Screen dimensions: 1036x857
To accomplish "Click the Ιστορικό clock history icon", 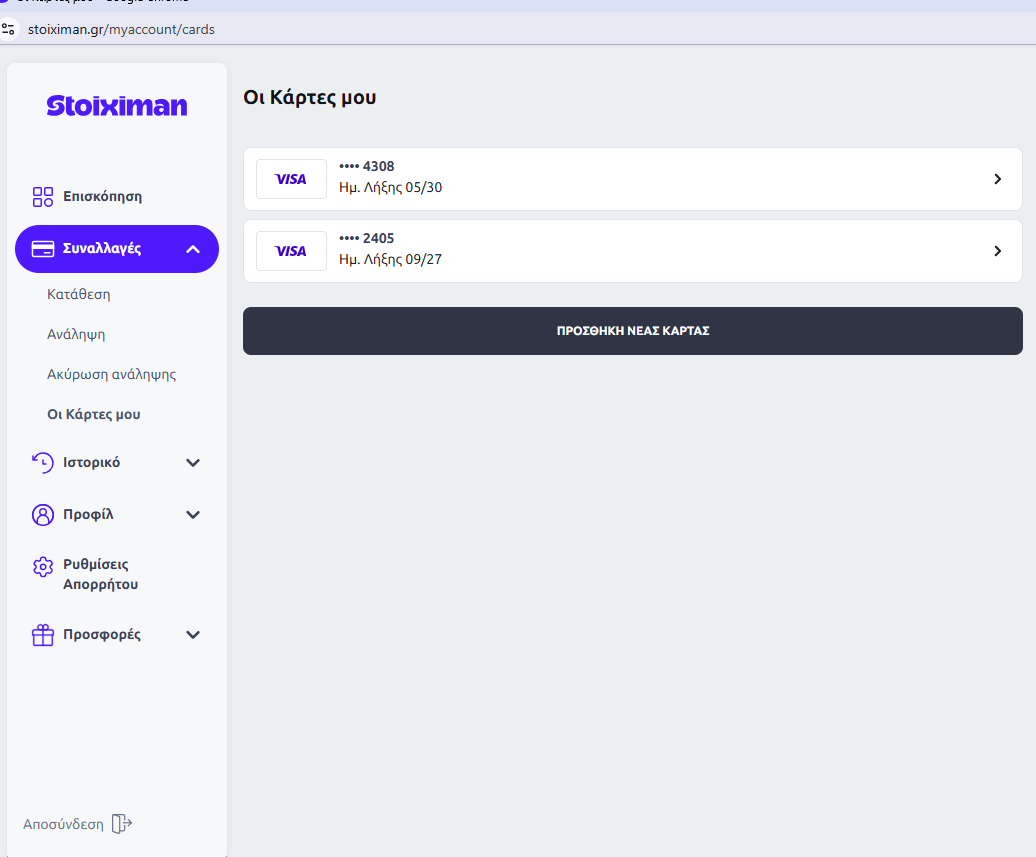I will click(x=43, y=463).
